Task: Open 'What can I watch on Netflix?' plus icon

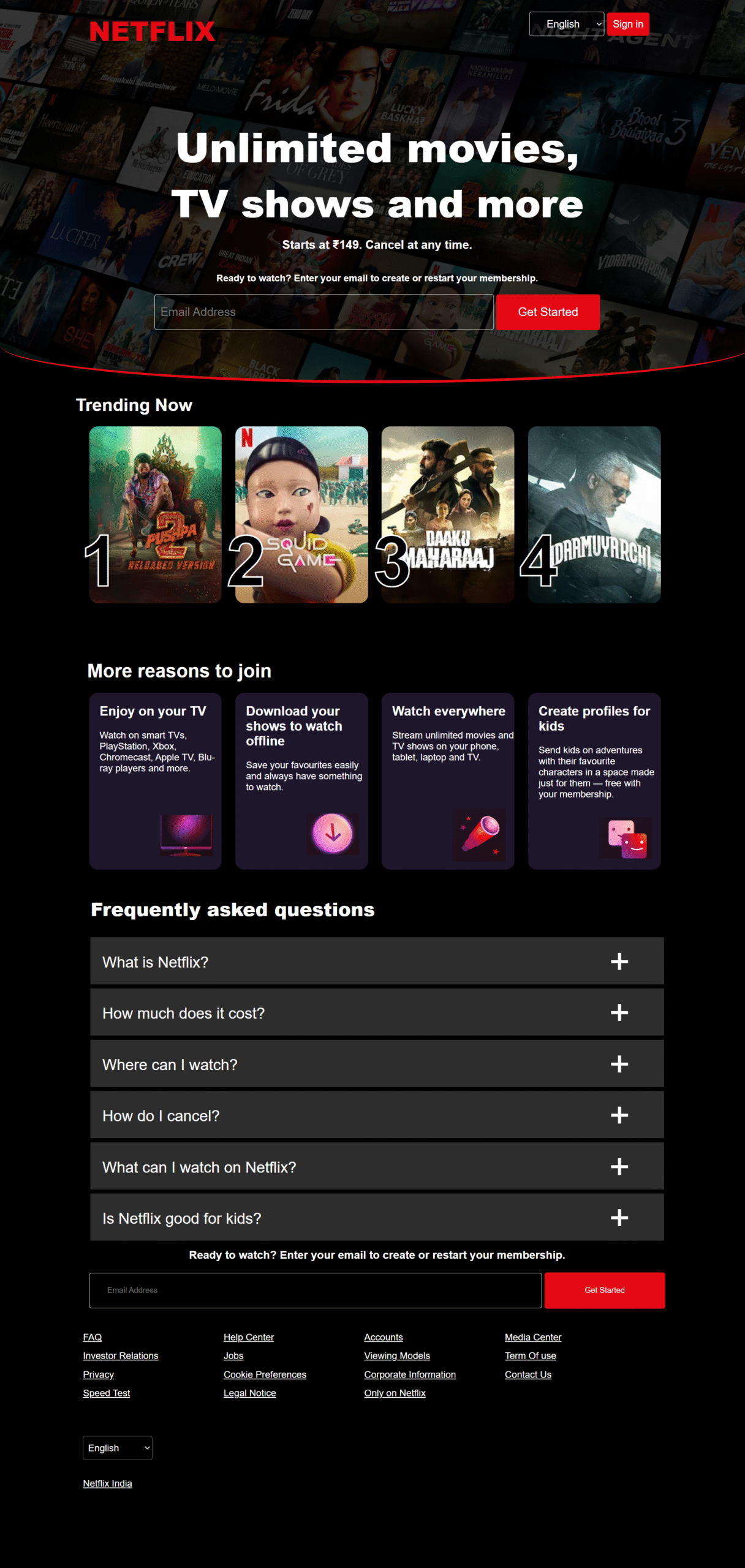Action: coord(619,1167)
